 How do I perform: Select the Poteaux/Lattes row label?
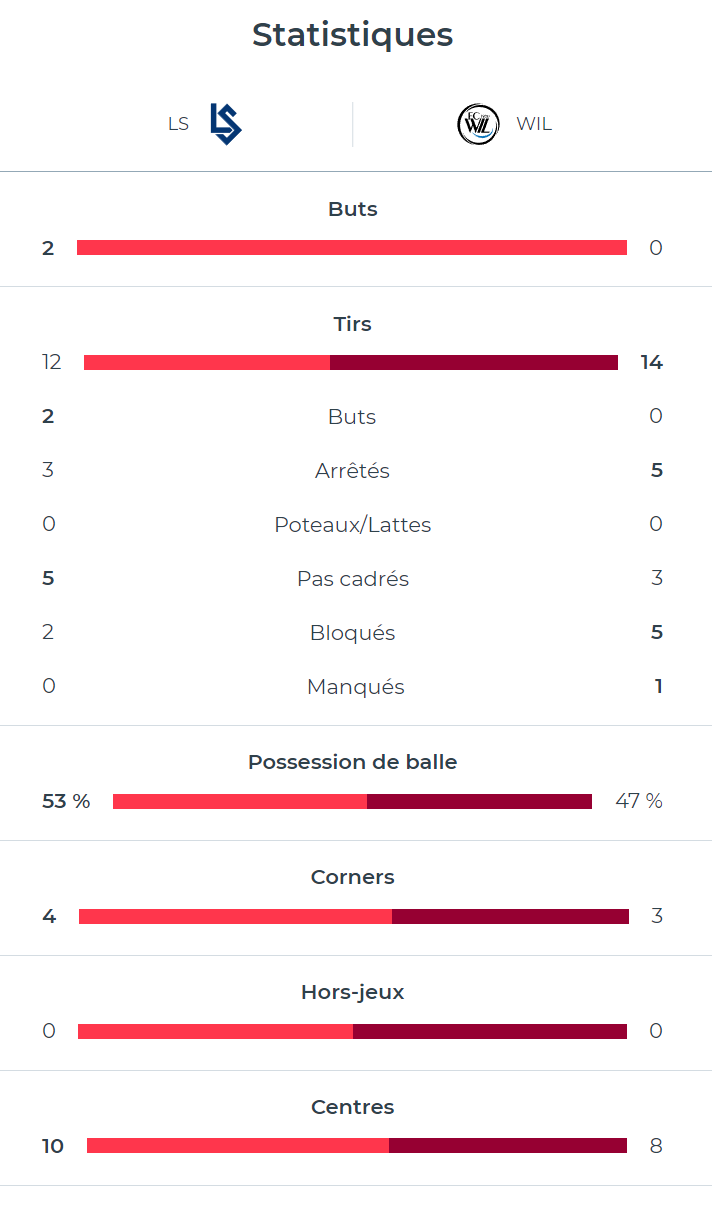pyautogui.click(x=352, y=525)
